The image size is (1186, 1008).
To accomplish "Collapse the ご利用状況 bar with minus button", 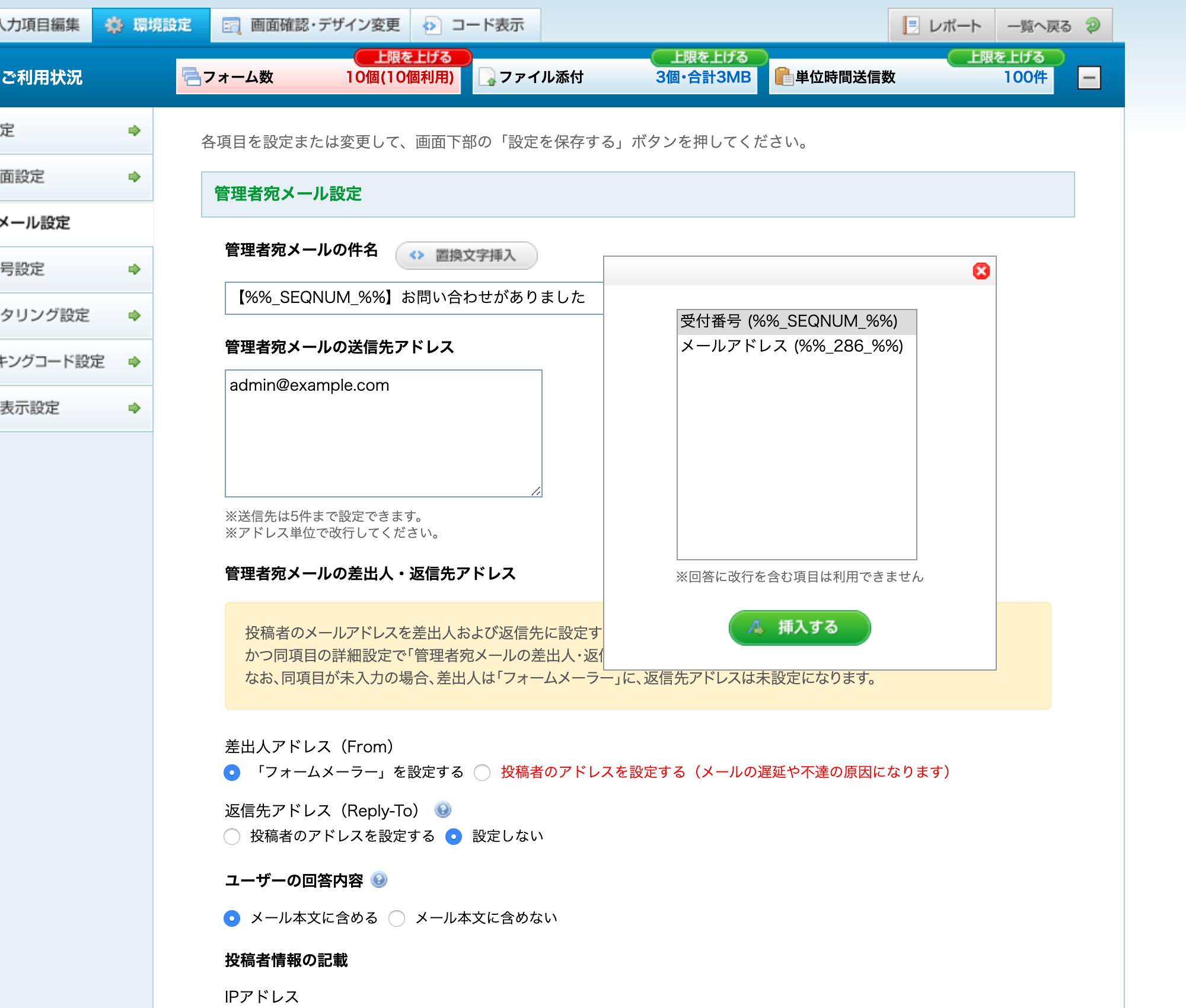I will coord(1089,78).
